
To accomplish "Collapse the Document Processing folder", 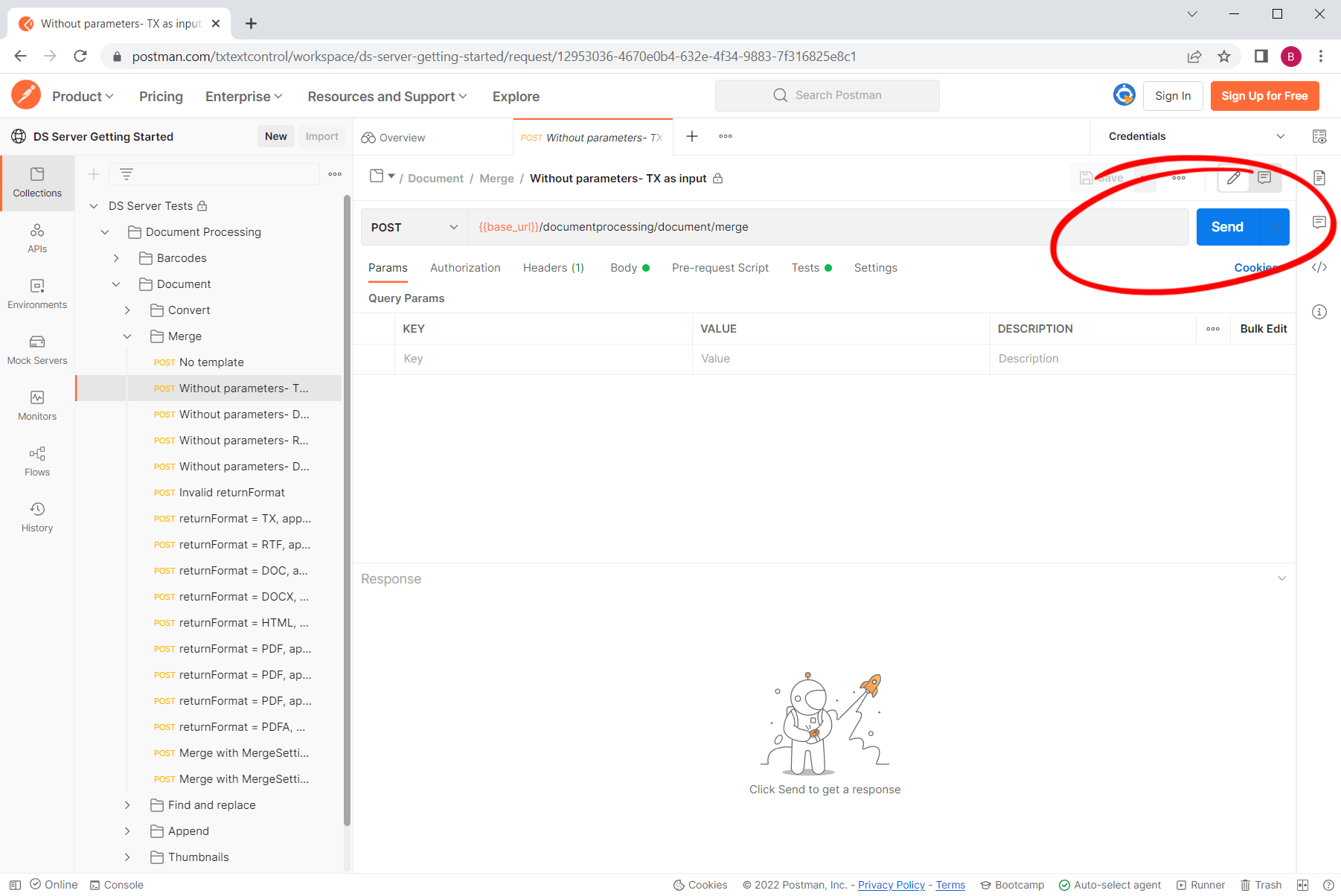I will pos(105,232).
